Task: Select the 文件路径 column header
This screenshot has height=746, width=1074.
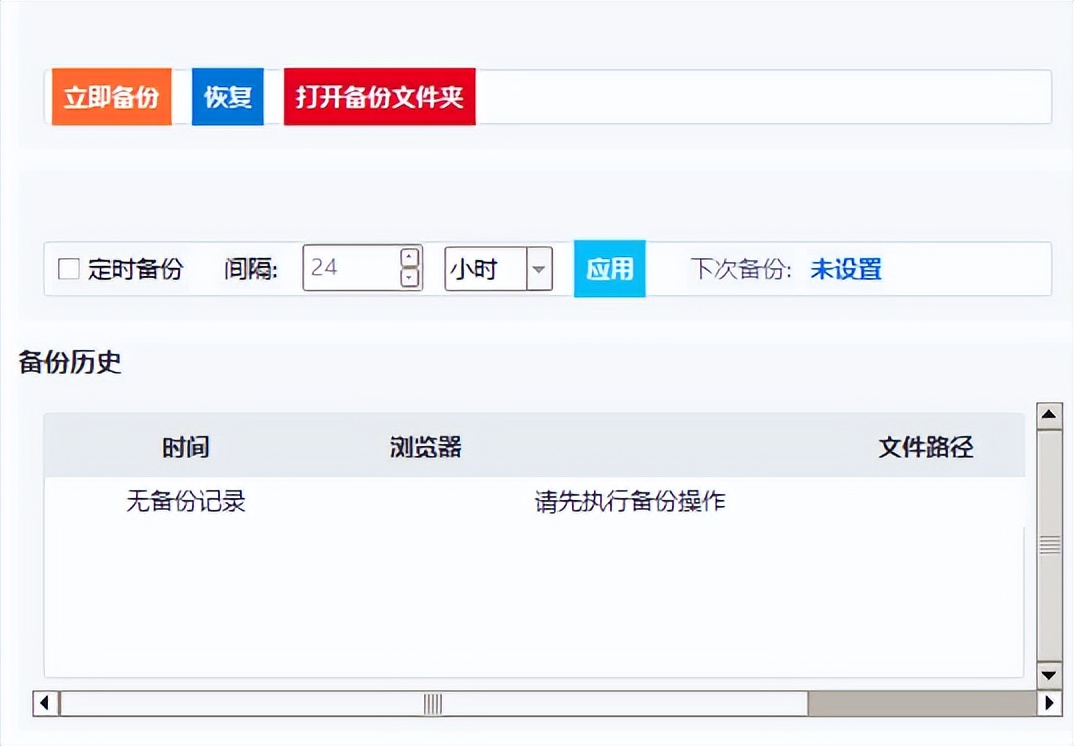Action: (x=924, y=446)
